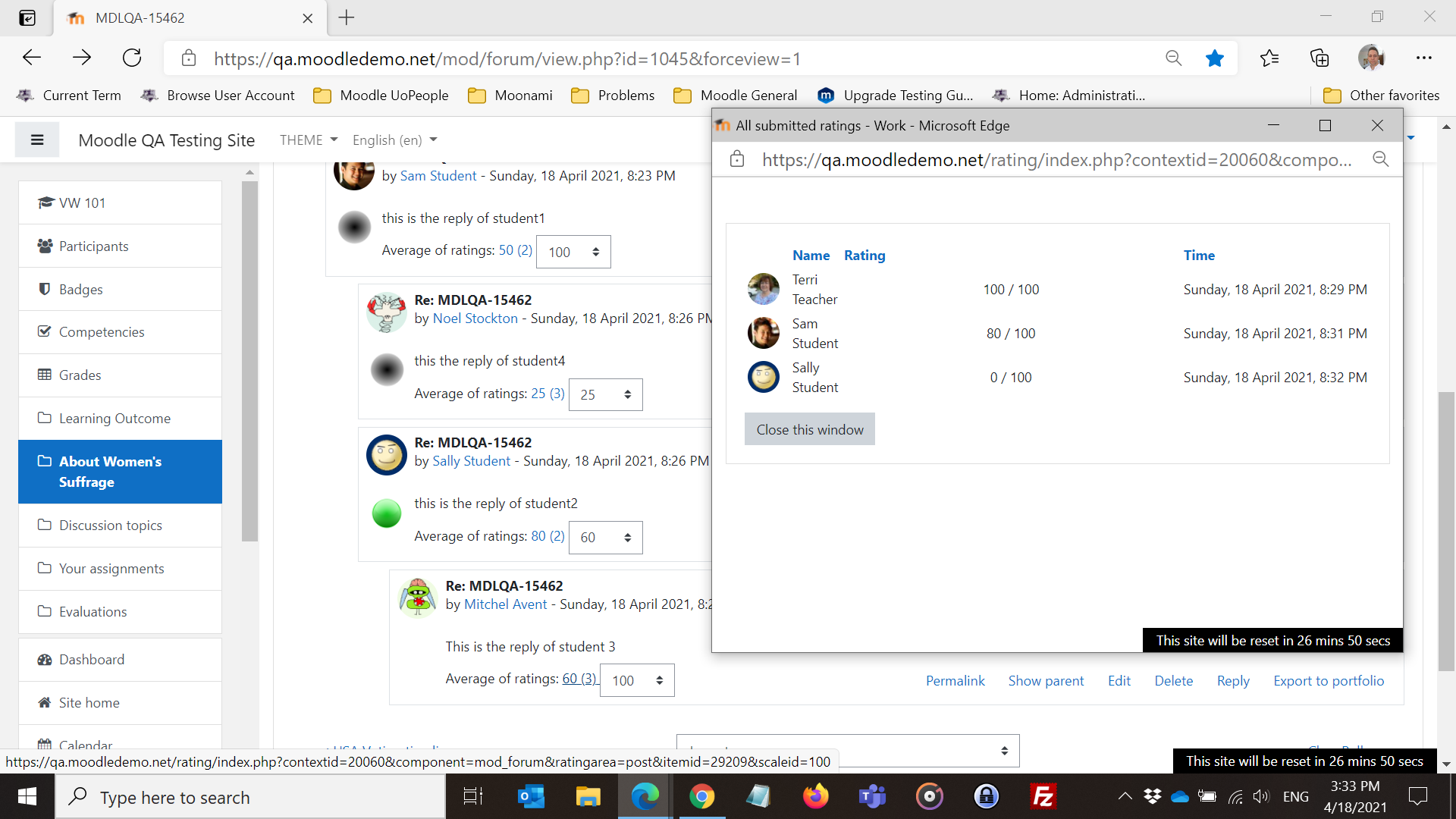This screenshot has height=819, width=1456.
Task: Sort ratings by Name column header
Action: pos(811,256)
